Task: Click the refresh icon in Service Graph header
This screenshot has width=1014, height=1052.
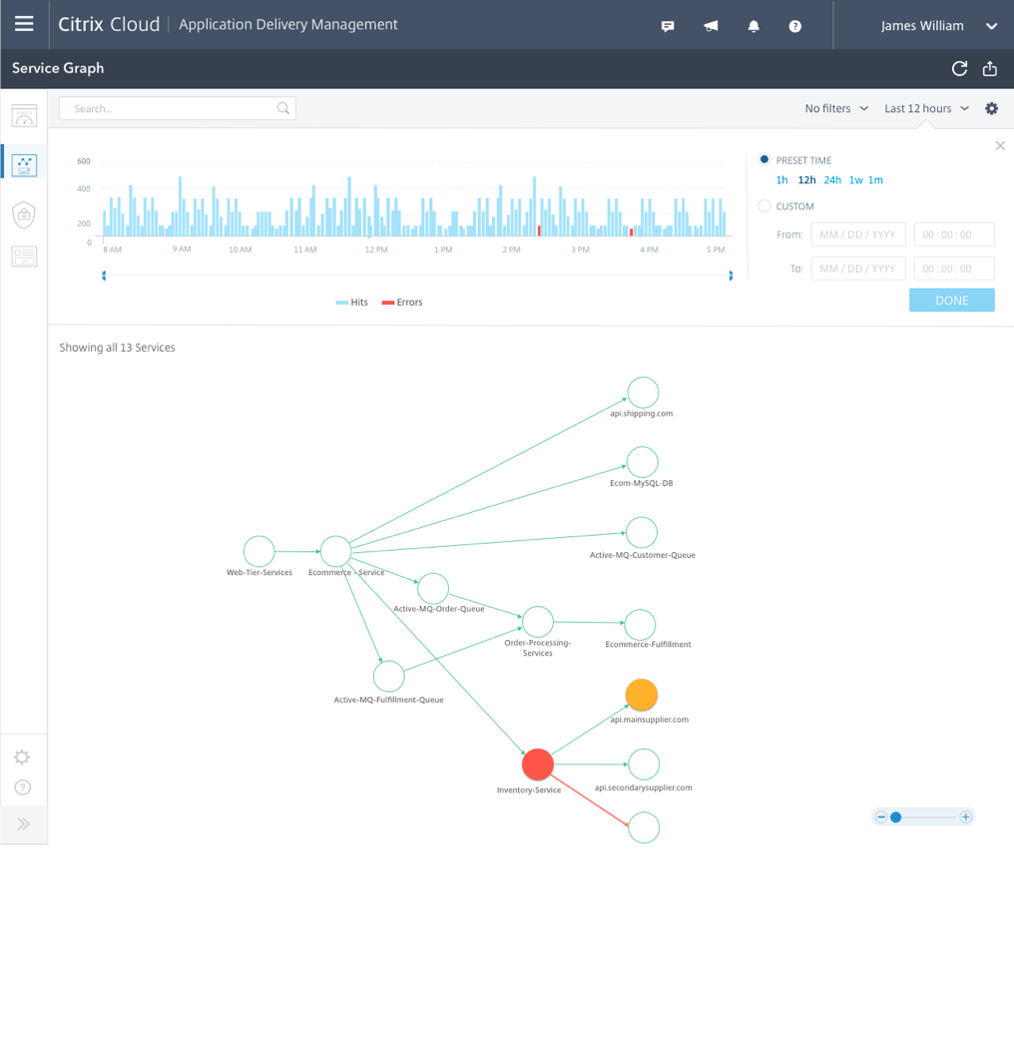Action: coord(960,68)
